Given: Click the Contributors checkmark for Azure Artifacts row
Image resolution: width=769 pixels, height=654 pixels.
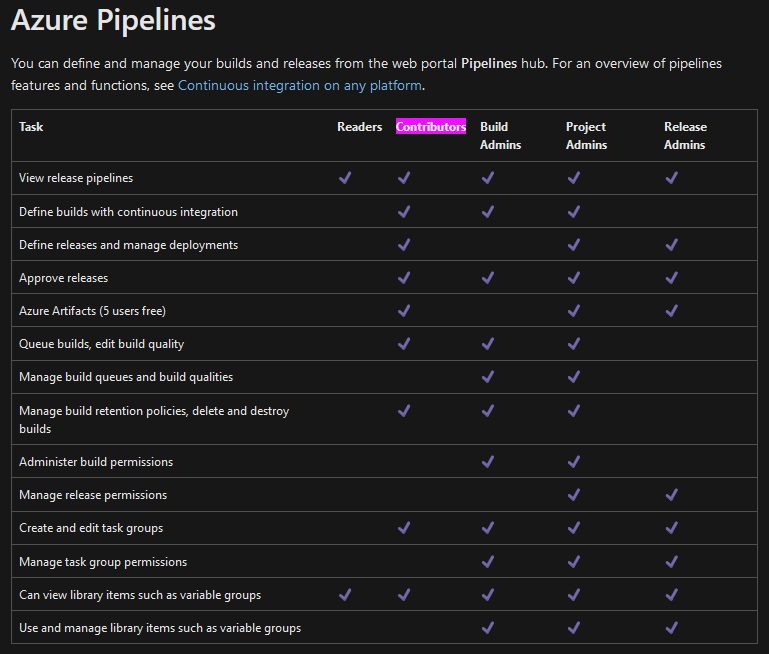Looking at the screenshot, I should [404, 311].
